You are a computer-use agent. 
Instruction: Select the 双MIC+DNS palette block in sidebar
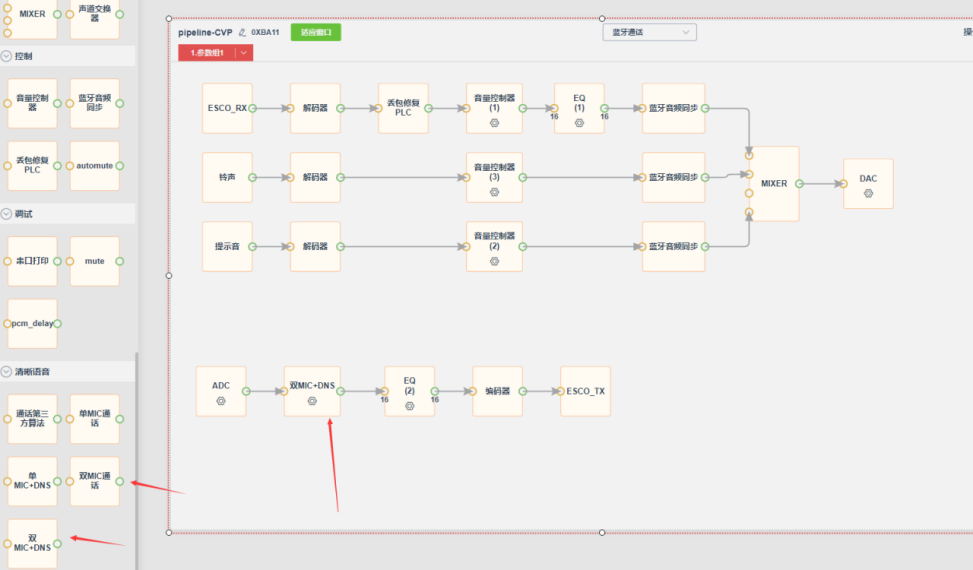[x=32, y=543]
